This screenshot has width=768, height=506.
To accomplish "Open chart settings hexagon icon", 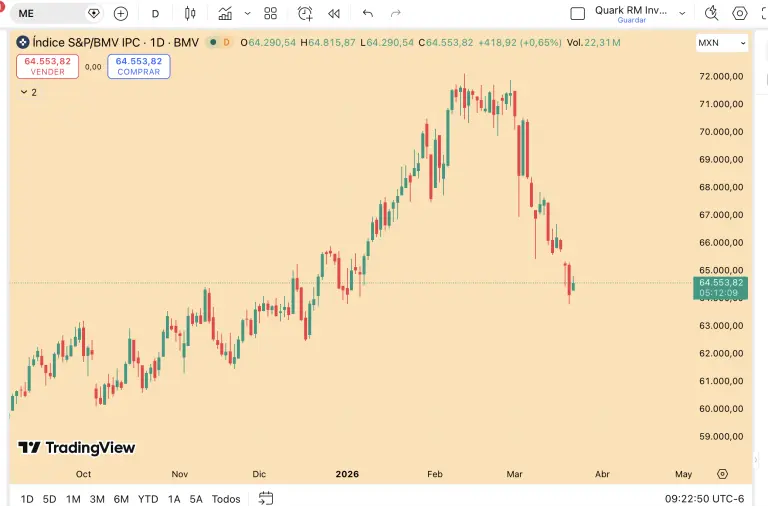I will click(740, 14).
